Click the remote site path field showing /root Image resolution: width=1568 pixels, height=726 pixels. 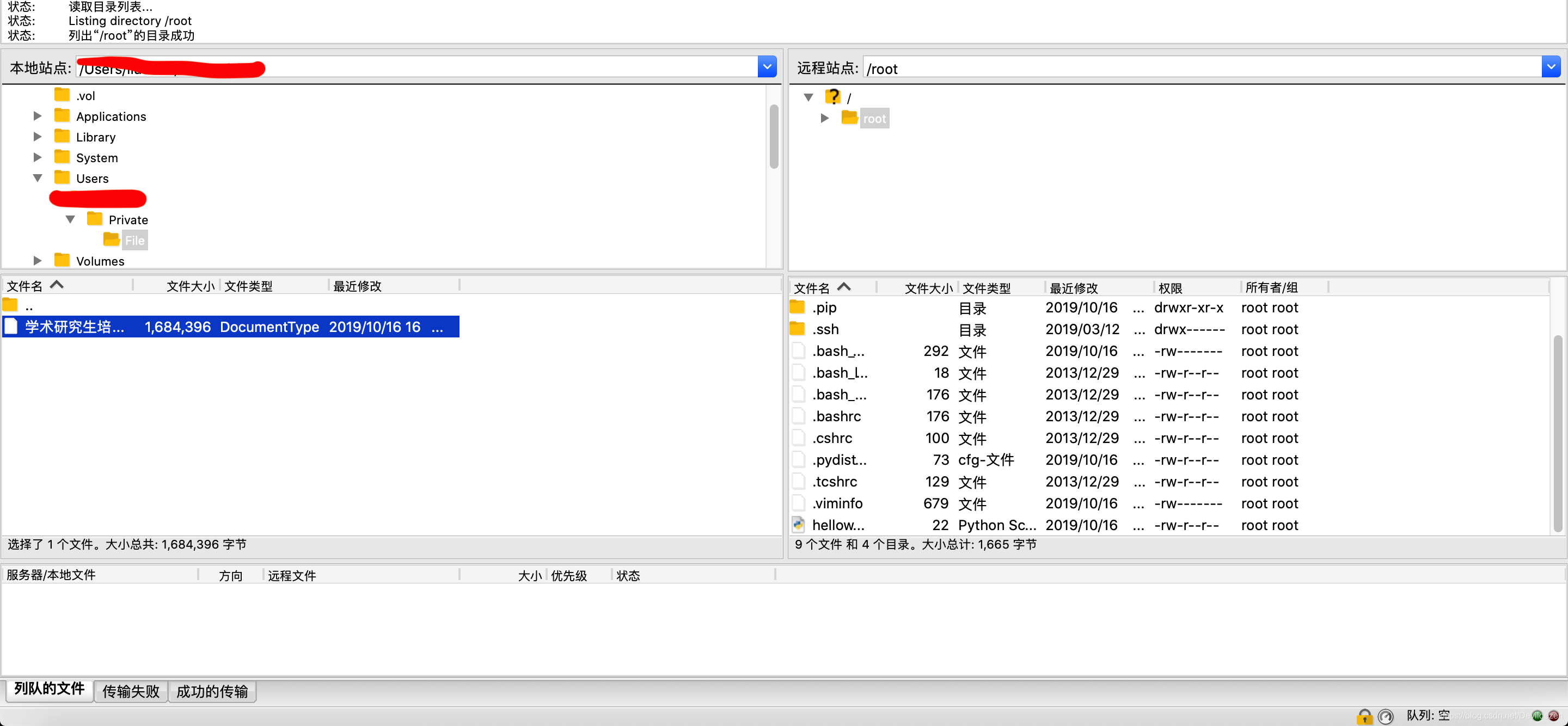pyautogui.click(x=1035, y=67)
